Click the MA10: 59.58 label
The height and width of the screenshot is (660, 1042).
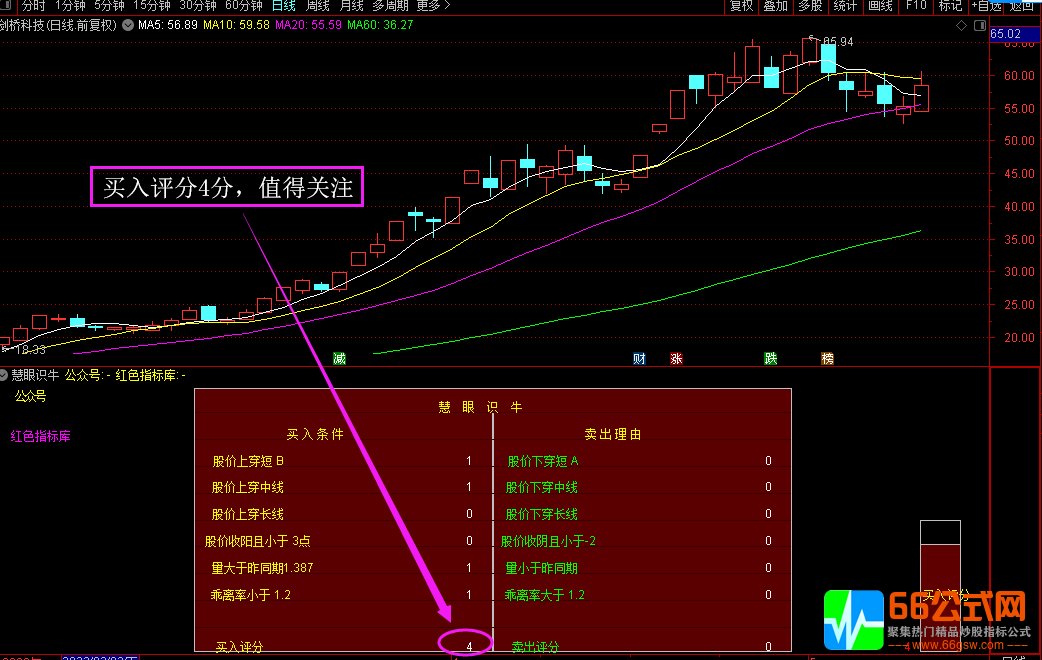point(237,25)
